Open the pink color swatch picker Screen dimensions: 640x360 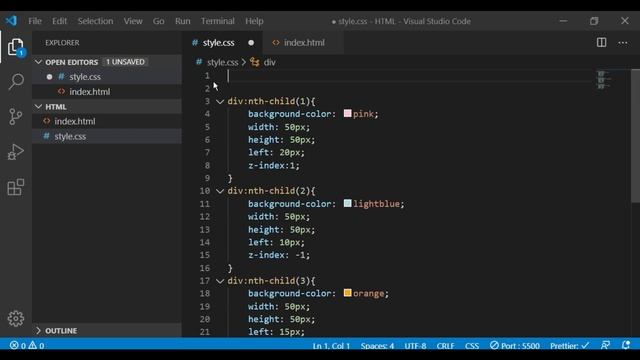347,113
